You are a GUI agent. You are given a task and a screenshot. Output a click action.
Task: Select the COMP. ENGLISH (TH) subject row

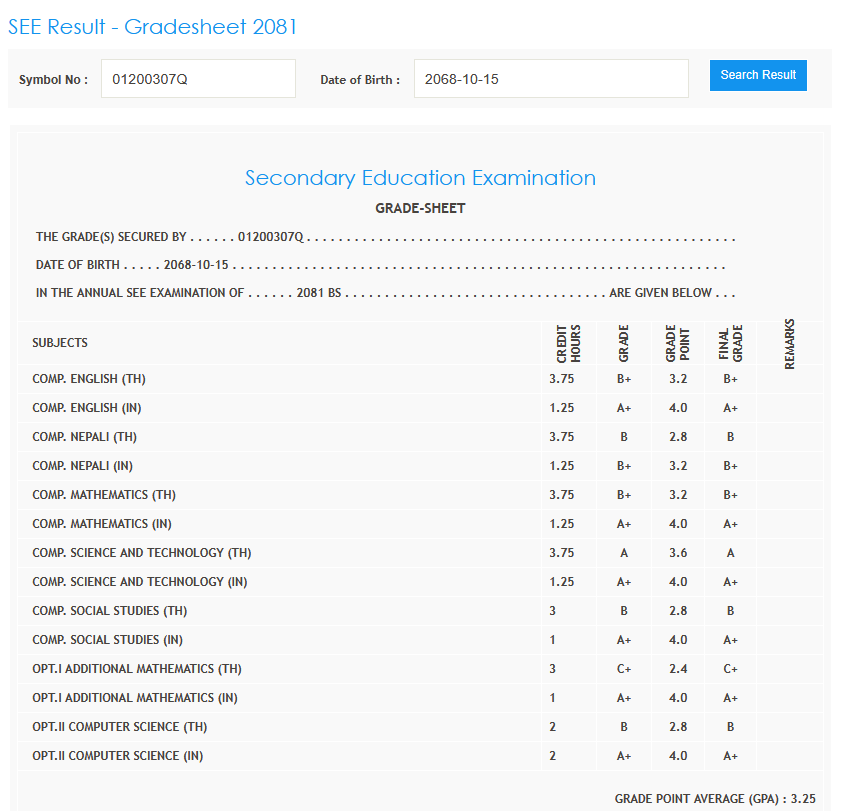coord(89,379)
